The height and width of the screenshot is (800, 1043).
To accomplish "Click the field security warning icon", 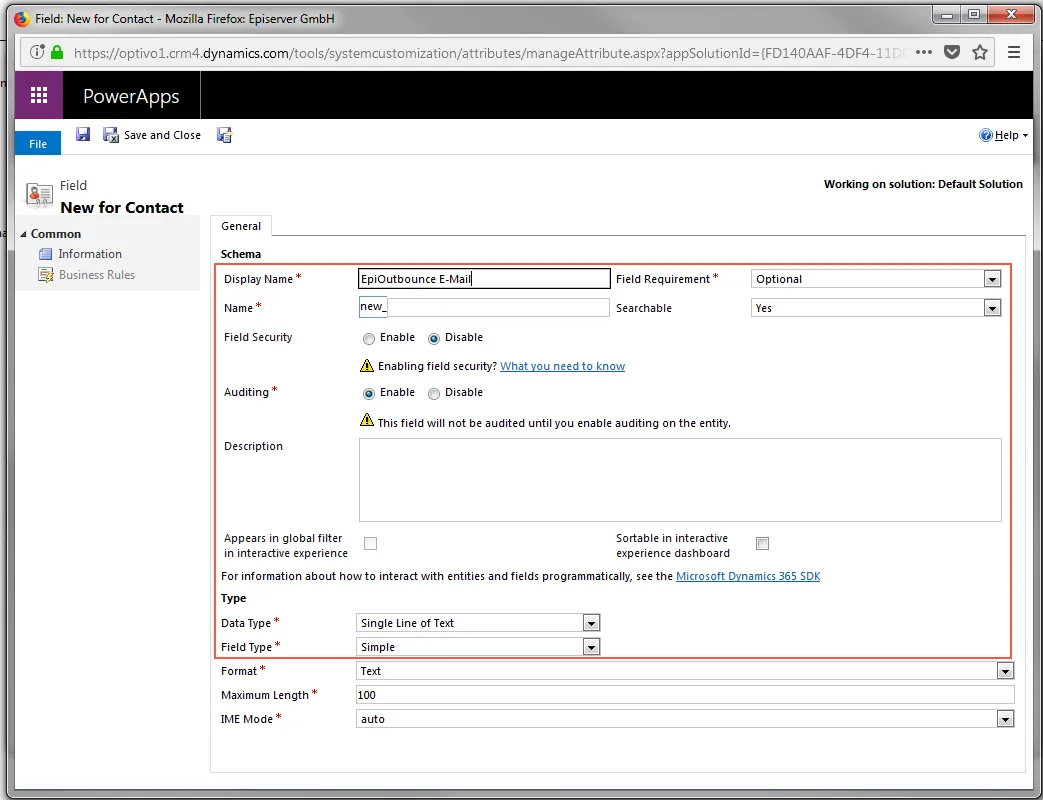I will coord(367,365).
